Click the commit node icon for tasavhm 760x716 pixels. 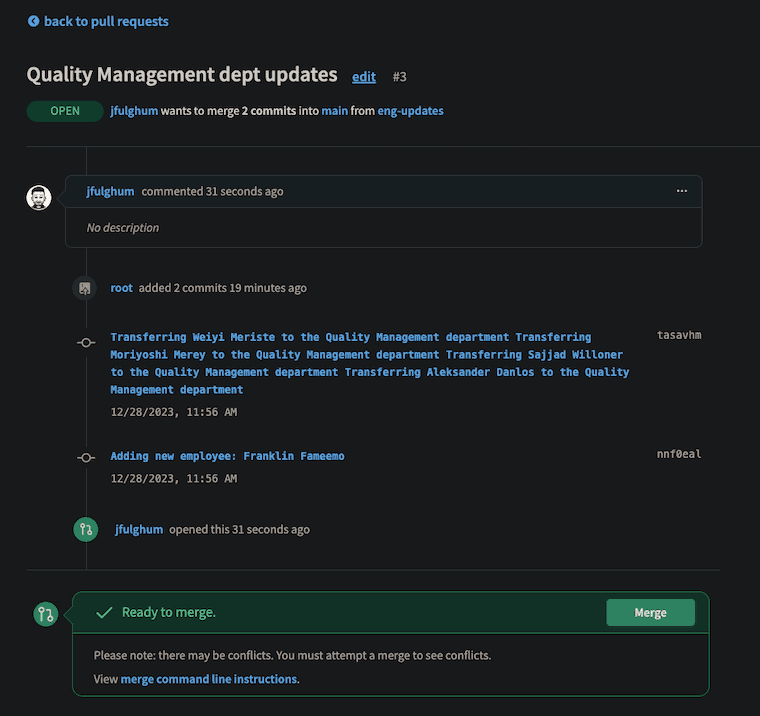(86, 343)
